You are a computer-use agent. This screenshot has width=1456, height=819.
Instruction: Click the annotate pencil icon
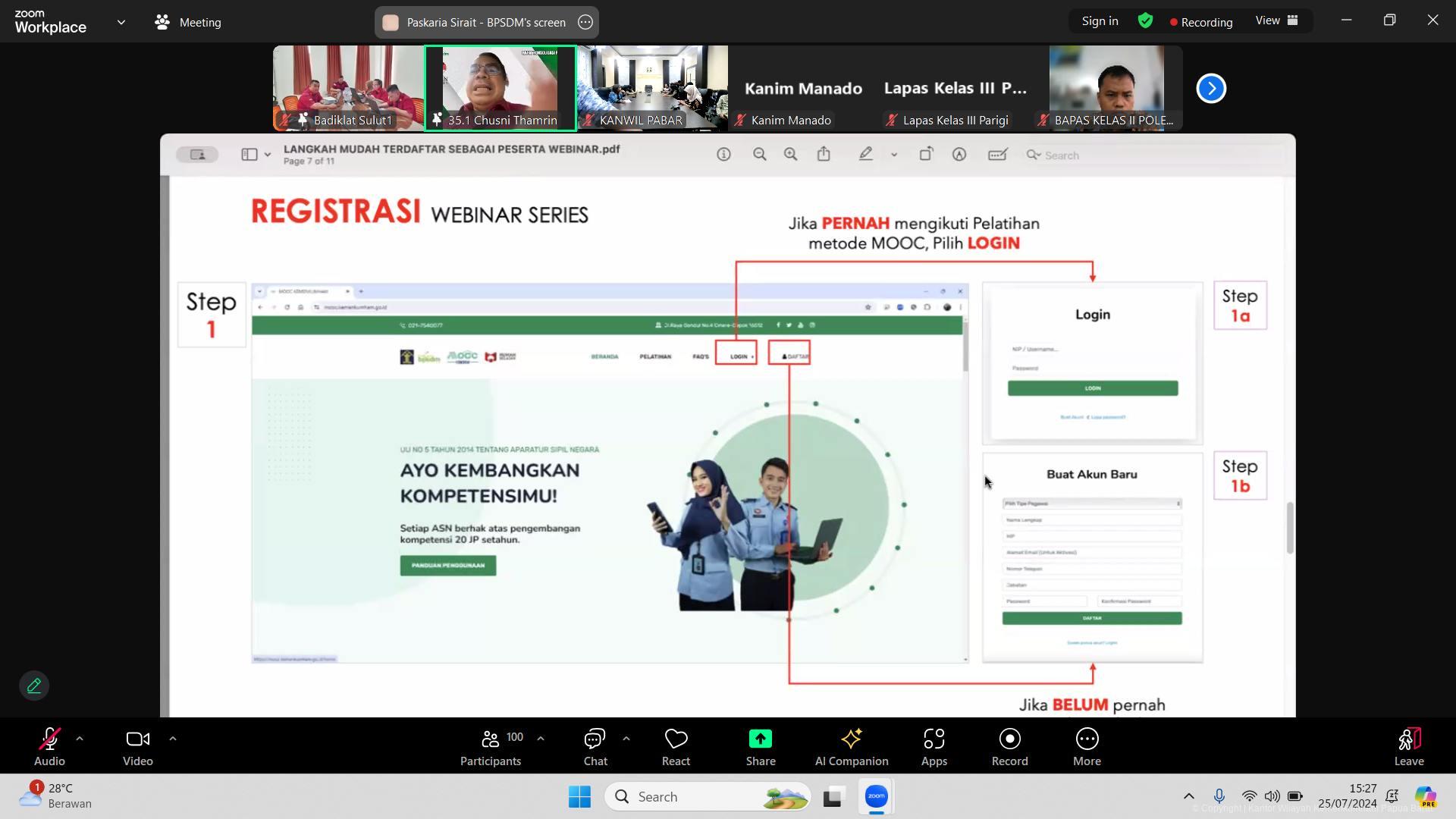click(34, 686)
